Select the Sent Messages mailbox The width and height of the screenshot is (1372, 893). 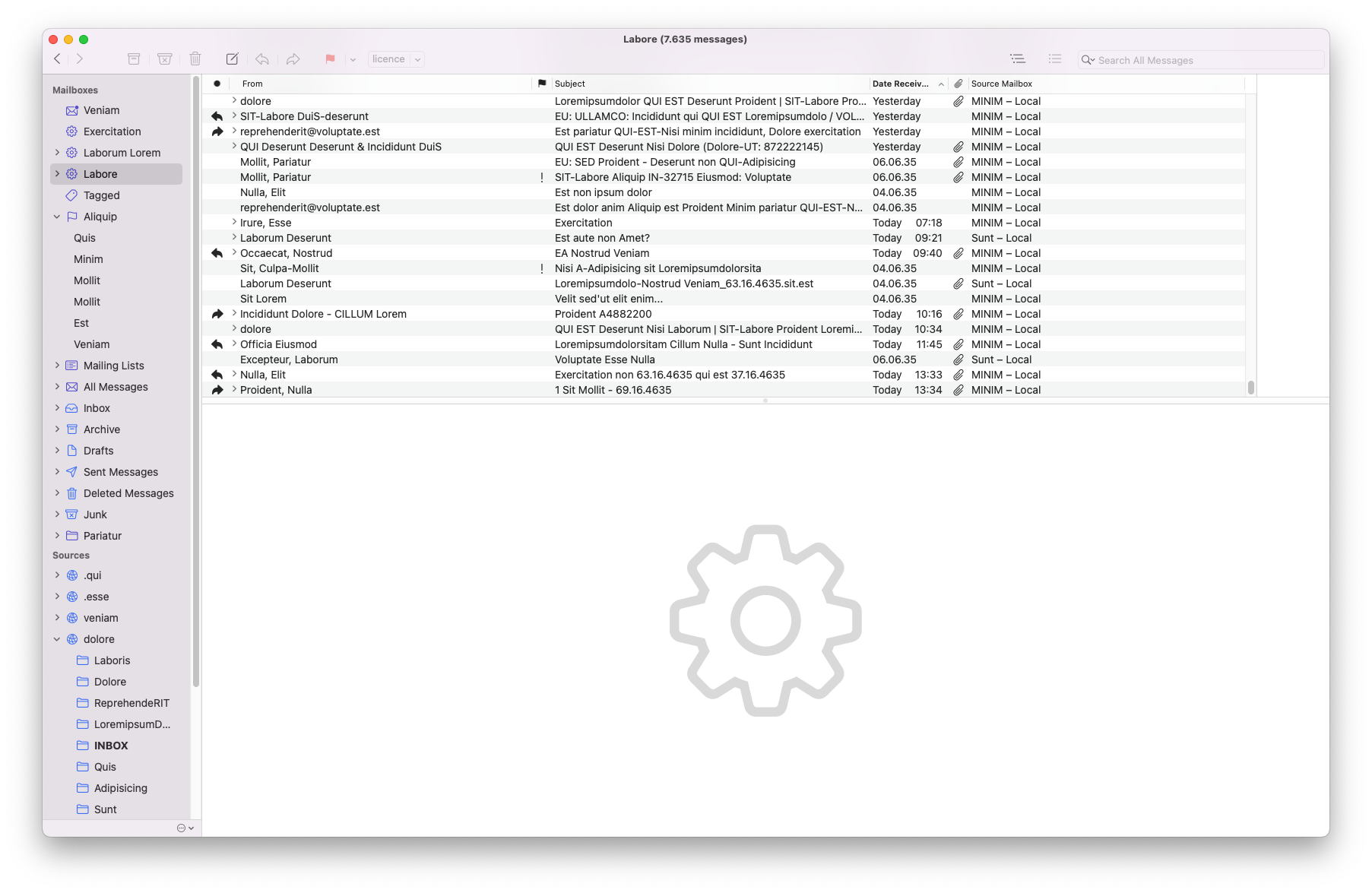tap(120, 472)
